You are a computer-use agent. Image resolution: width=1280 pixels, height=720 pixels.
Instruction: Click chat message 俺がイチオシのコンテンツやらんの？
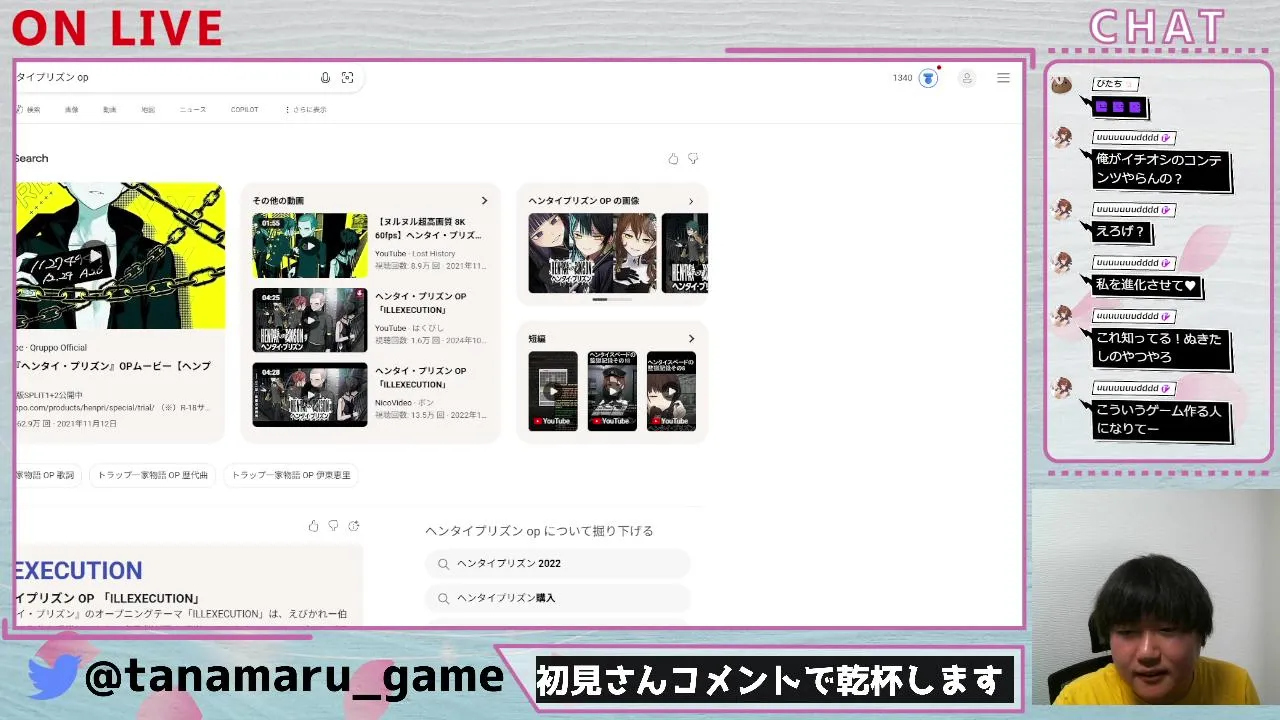point(1159,169)
